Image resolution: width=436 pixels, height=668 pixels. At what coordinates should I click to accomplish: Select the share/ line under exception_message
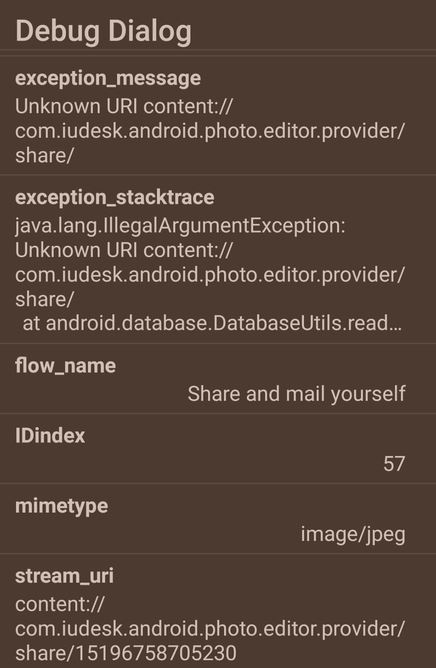(44, 155)
